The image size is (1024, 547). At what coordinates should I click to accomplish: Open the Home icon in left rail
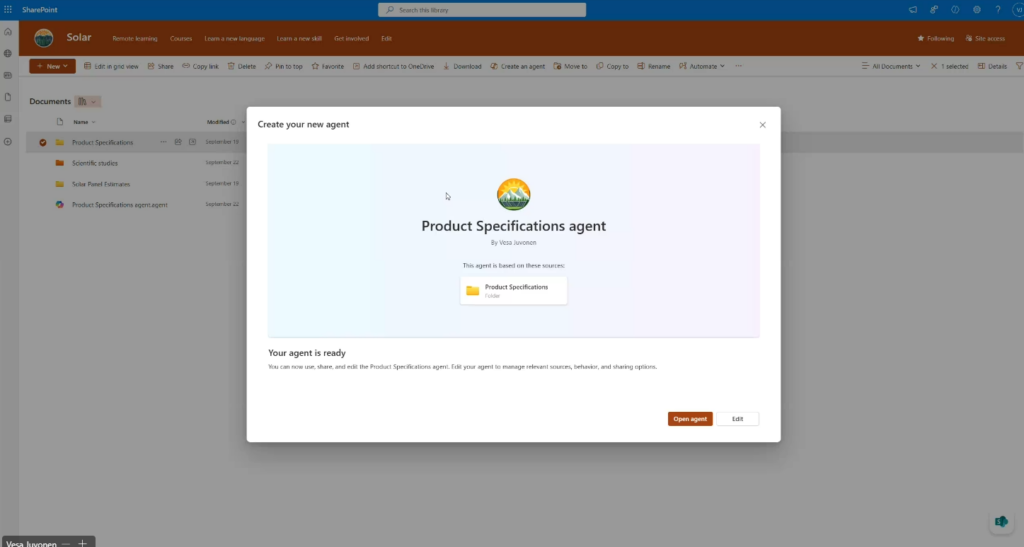[8, 31]
